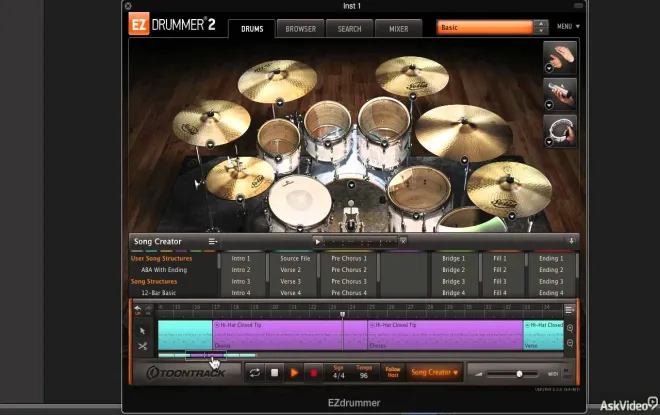Open the Song Creator list menu icon

pos(213,241)
